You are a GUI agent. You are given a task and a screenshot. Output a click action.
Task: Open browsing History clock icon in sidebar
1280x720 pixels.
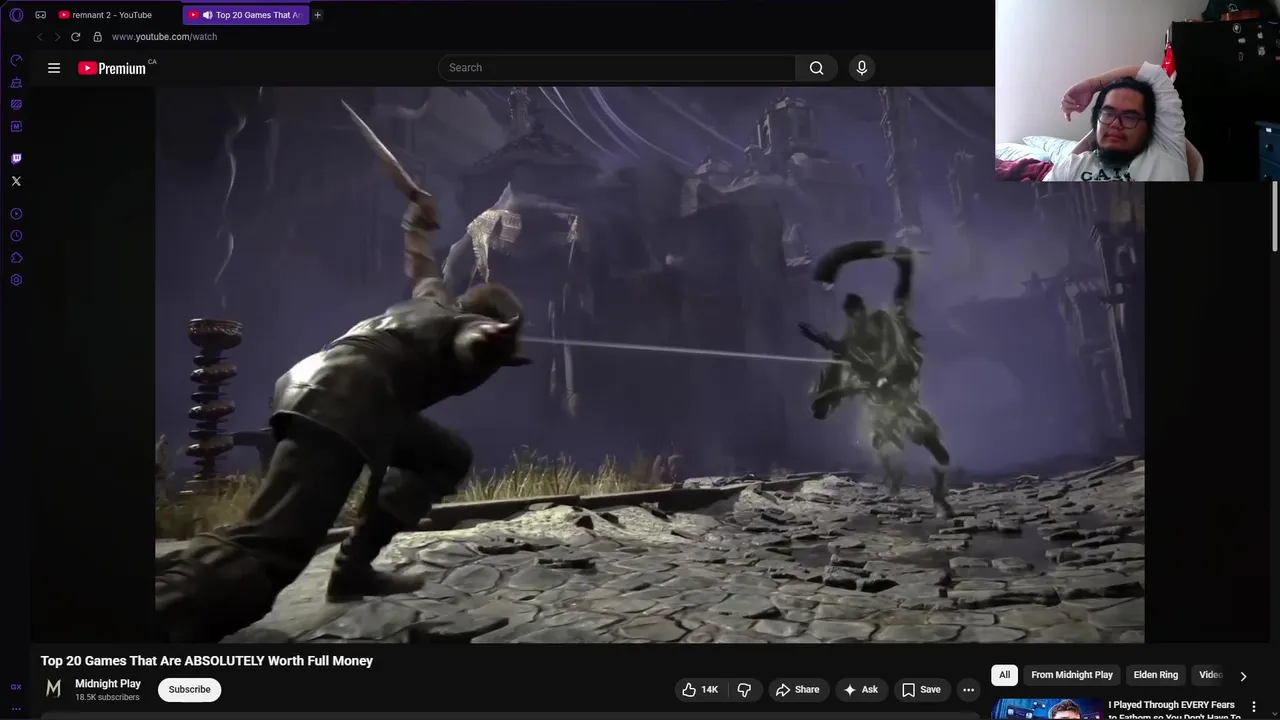pos(16,236)
